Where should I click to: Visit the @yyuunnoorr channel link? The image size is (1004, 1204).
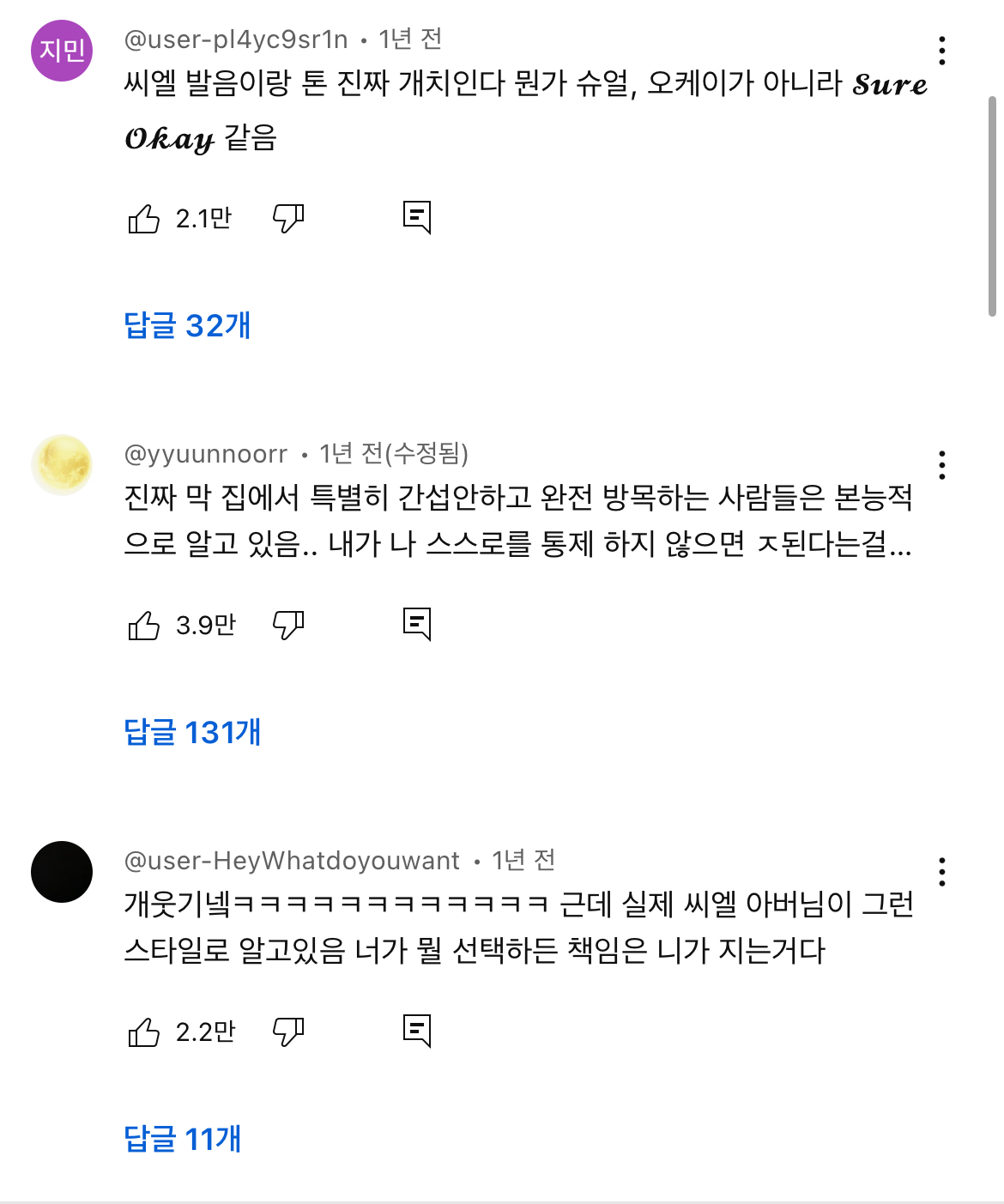tap(206, 454)
